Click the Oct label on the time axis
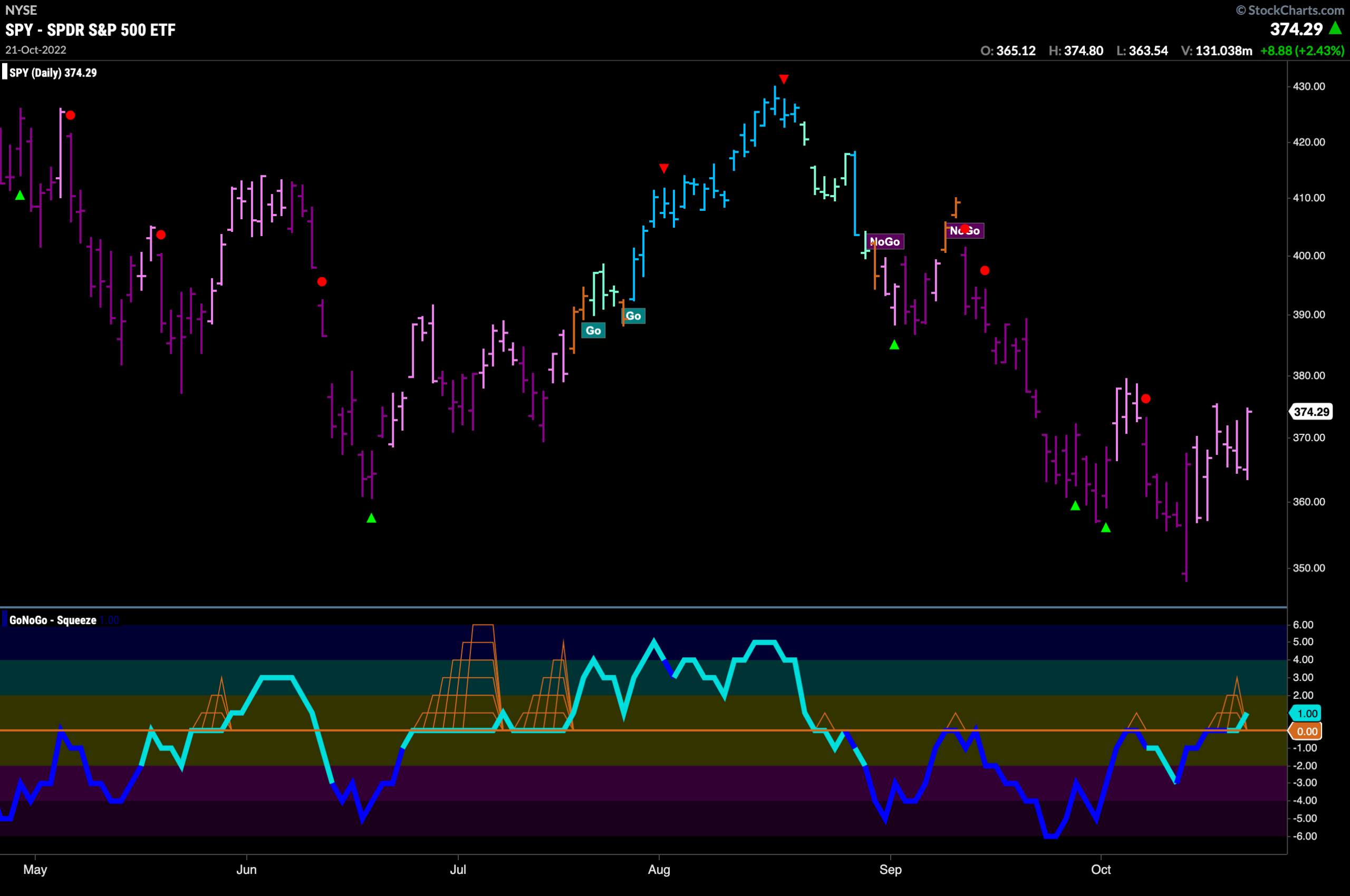Viewport: 1350px width, 896px height. pyautogui.click(x=1101, y=870)
